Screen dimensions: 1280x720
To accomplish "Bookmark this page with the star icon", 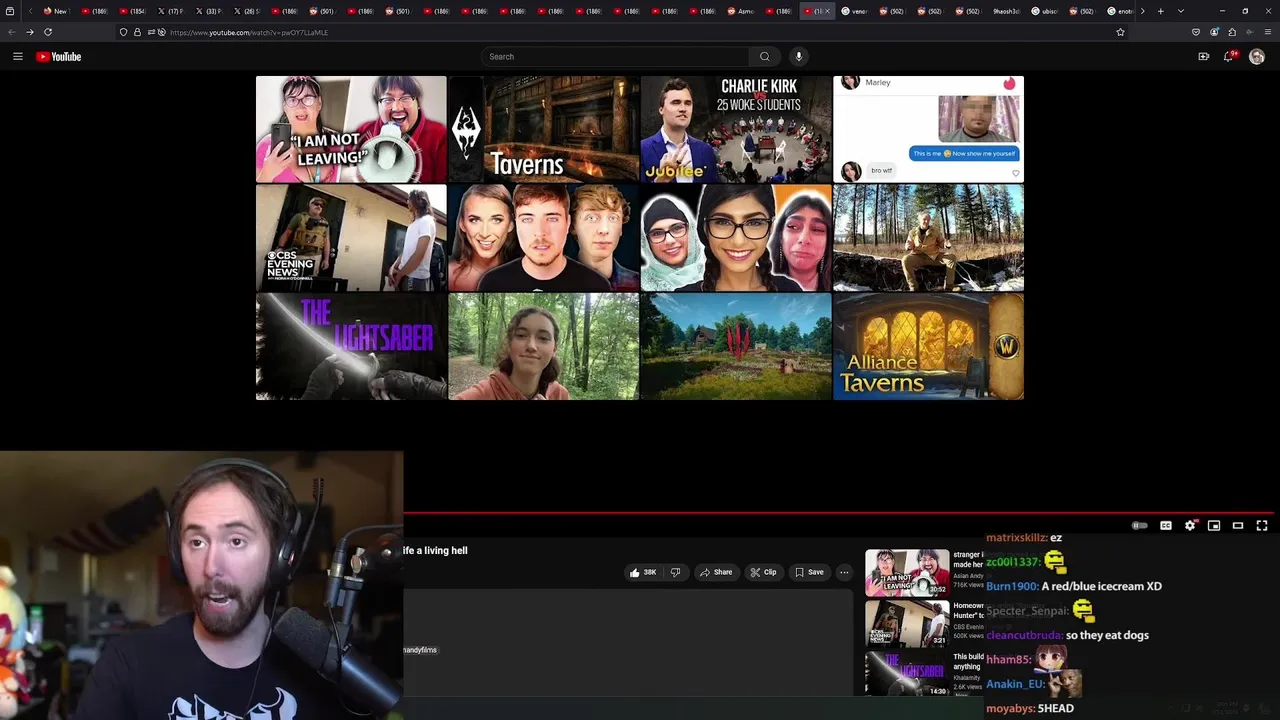I will [x=1120, y=32].
